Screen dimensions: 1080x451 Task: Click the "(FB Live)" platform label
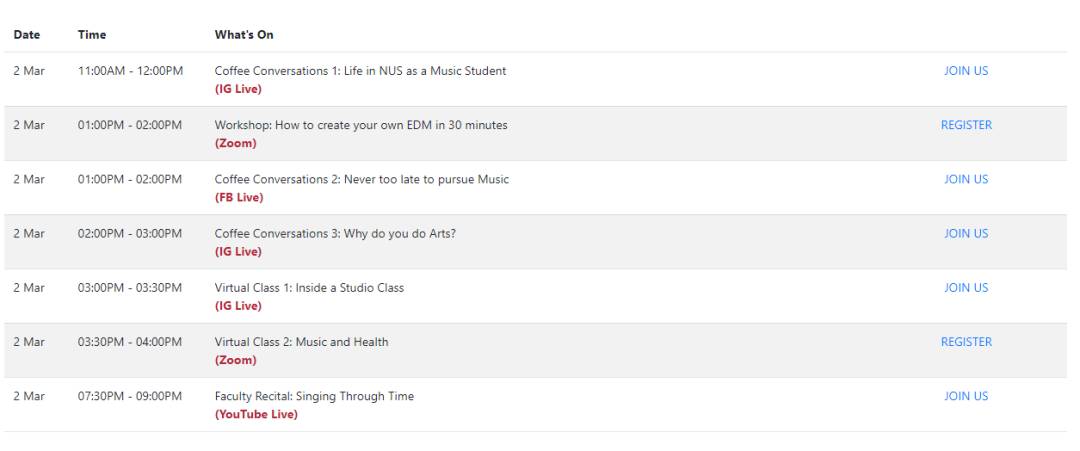[x=239, y=198]
